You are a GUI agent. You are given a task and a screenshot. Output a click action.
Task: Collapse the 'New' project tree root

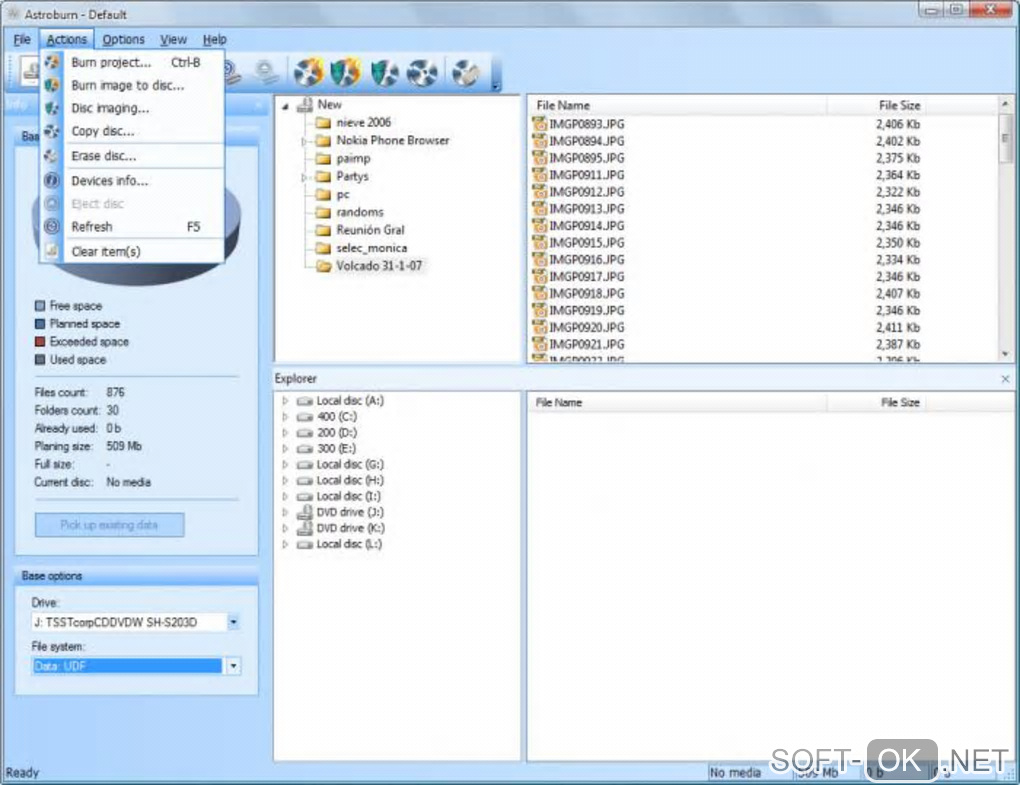[x=286, y=106]
